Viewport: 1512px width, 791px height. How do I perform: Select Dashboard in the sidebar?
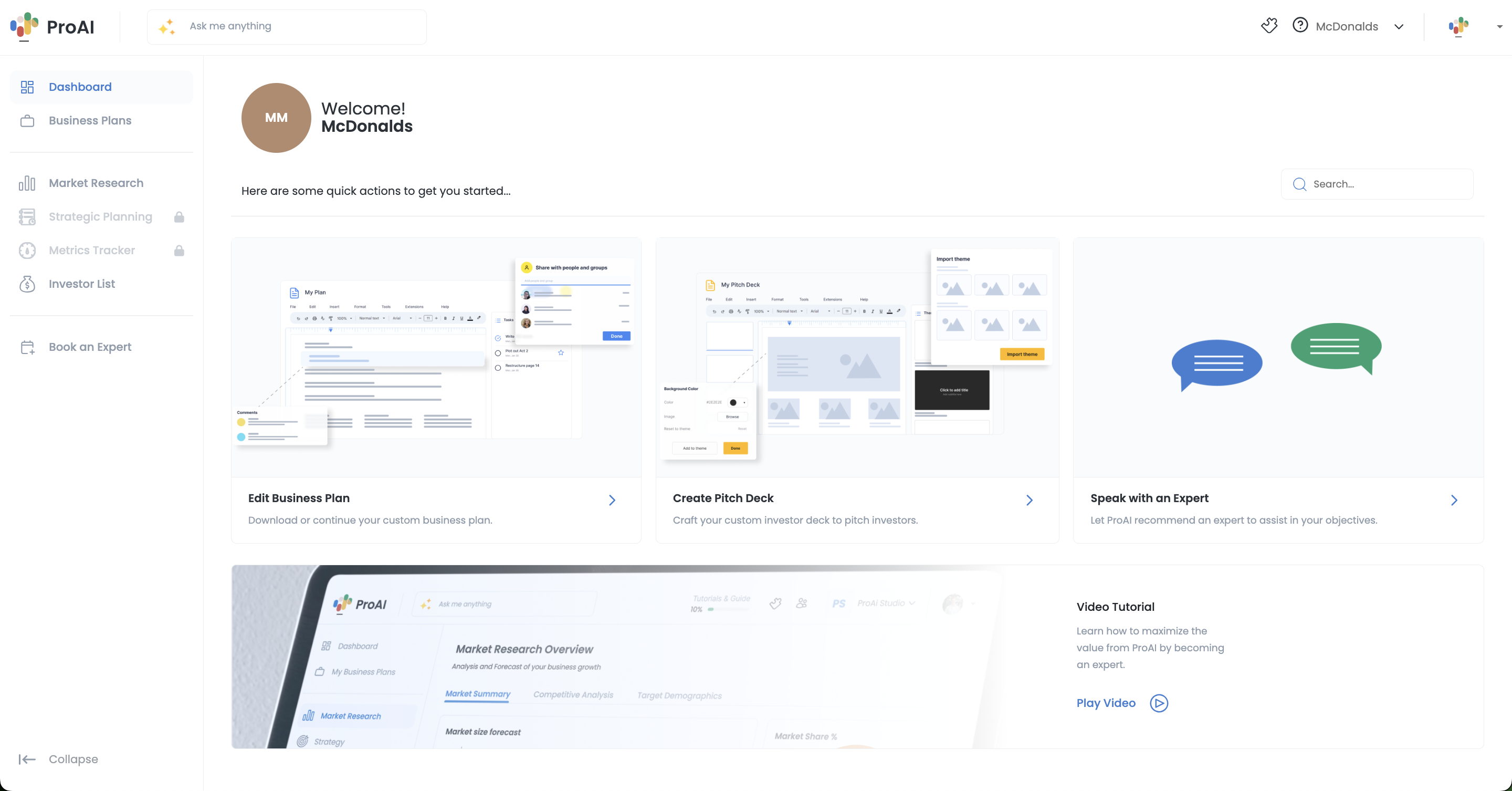80,87
